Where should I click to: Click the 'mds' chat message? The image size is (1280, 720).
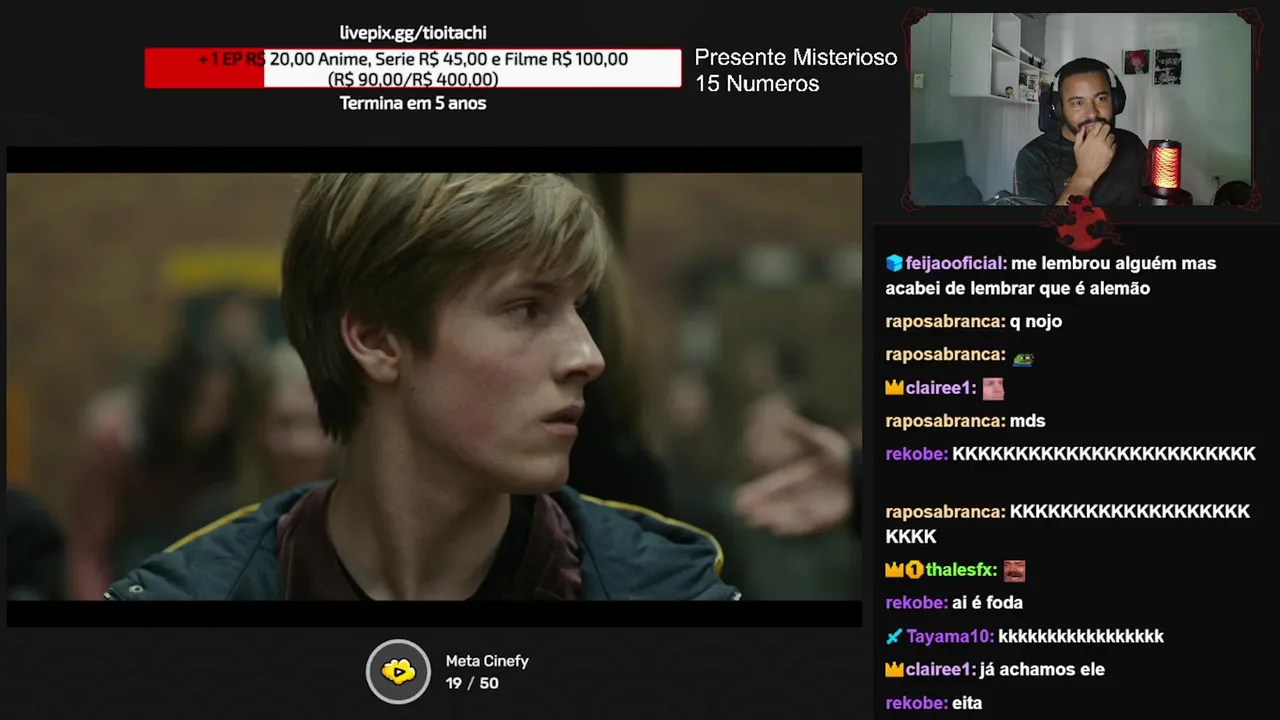coord(1028,421)
